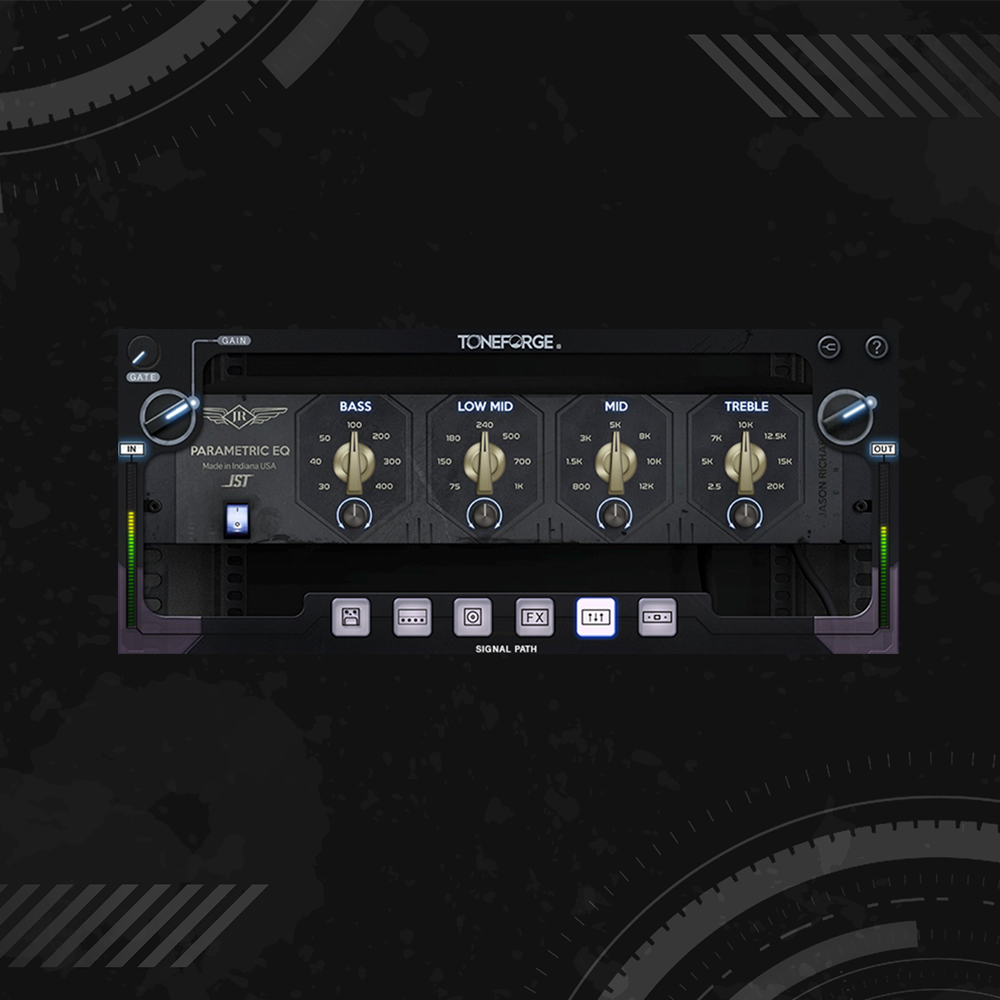Click the PARAMETRIC EQ title text
The height and width of the screenshot is (1000, 1000).
pos(240,451)
